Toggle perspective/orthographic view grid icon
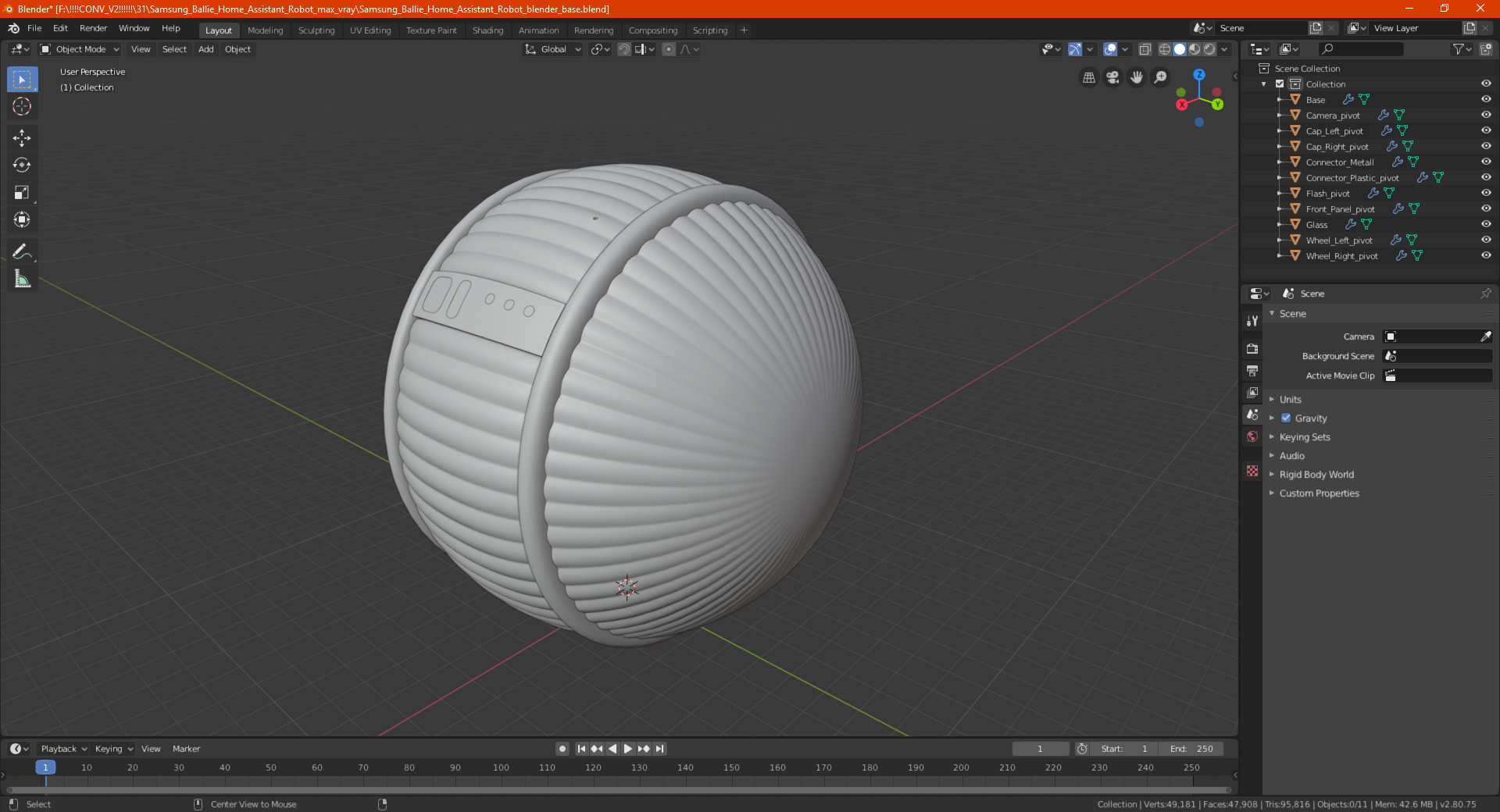 click(1088, 77)
